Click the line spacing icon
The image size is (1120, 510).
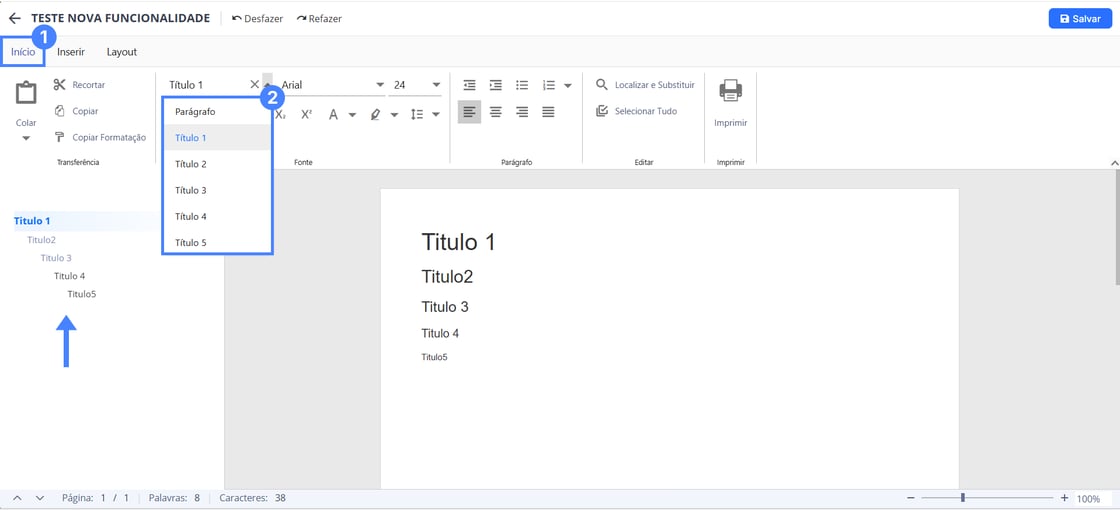tap(417, 114)
